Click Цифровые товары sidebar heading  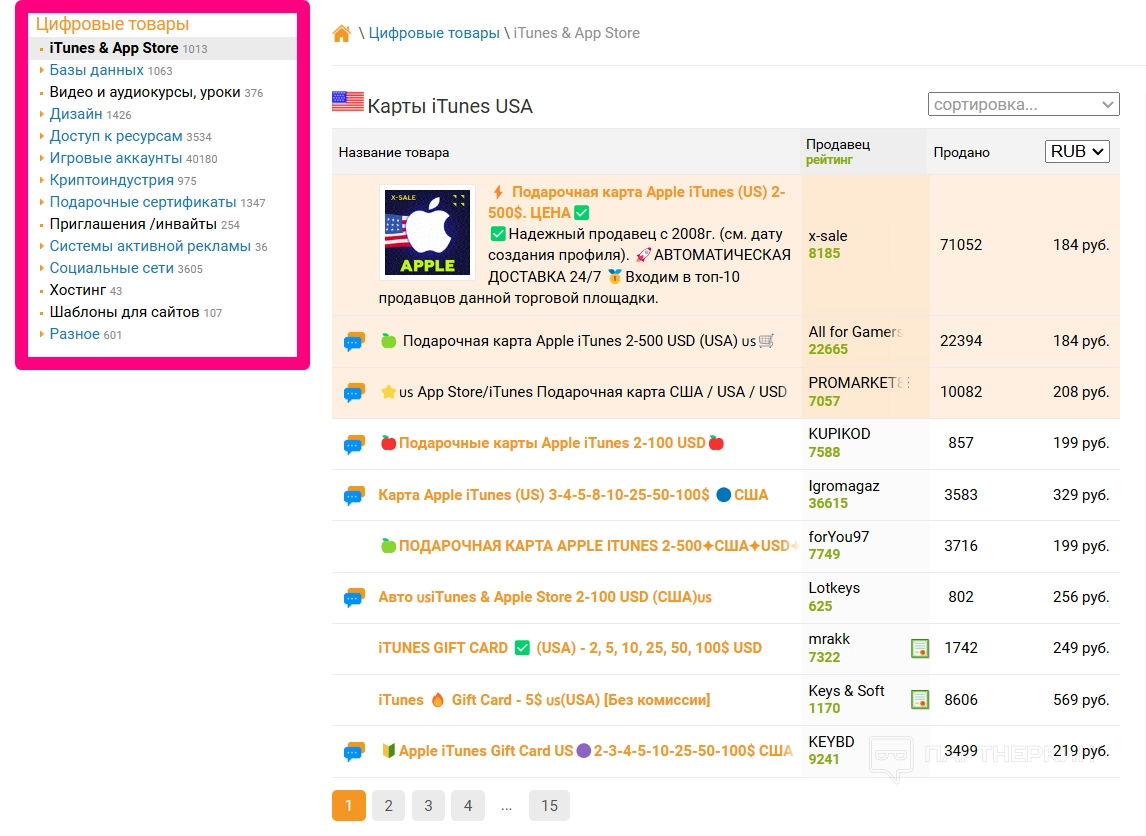click(x=113, y=24)
